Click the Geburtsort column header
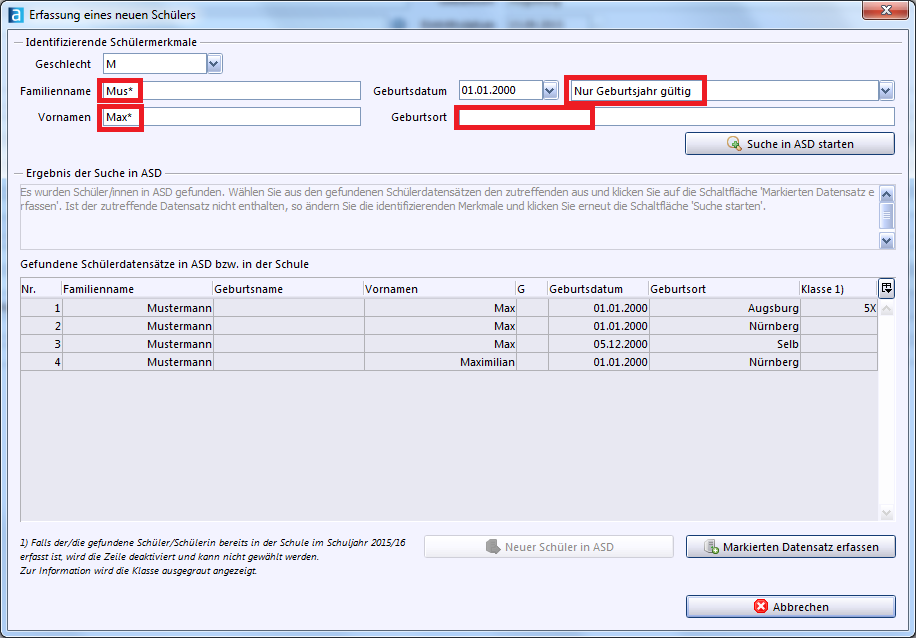916x638 pixels. (x=722, y=289)
